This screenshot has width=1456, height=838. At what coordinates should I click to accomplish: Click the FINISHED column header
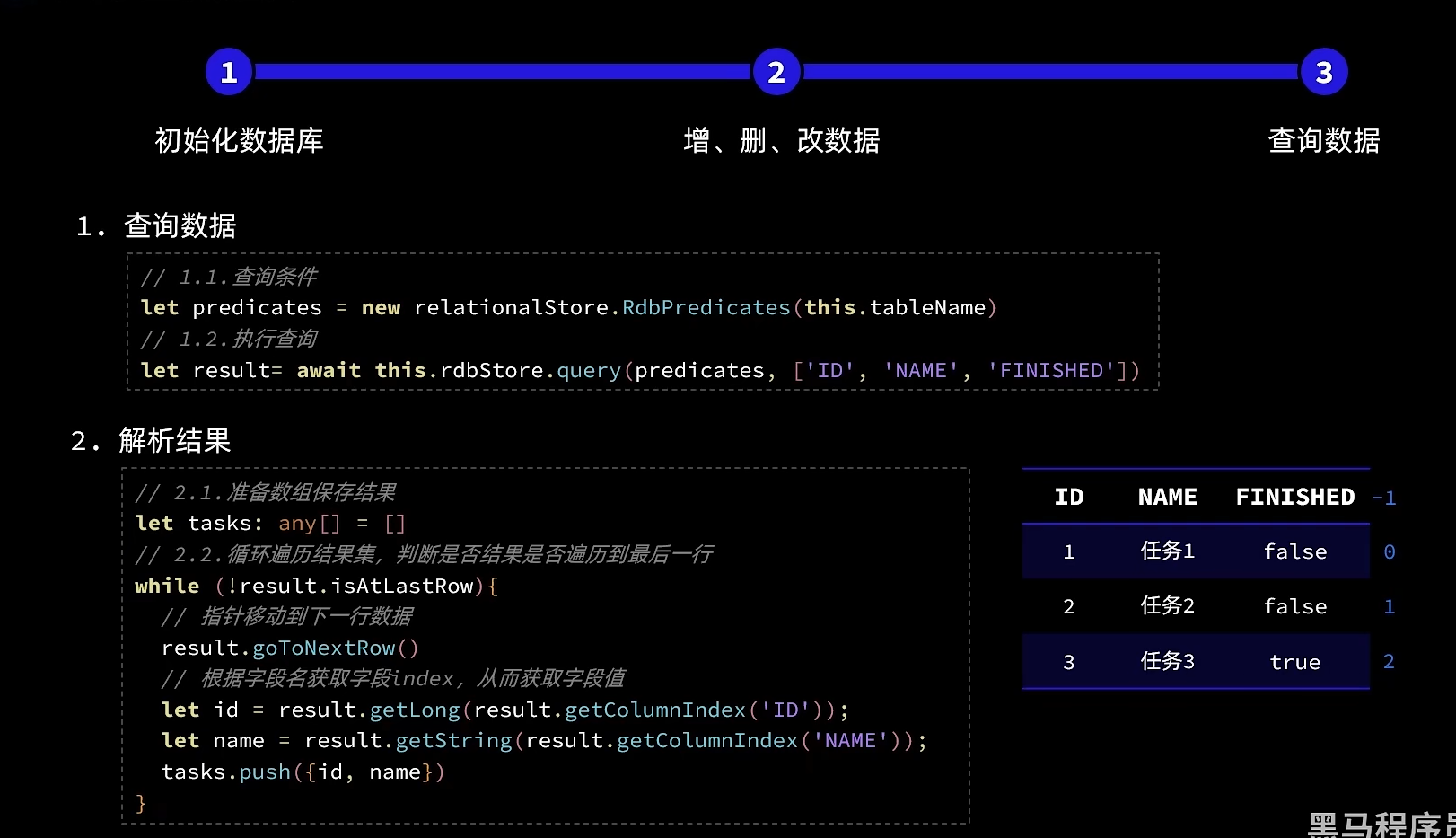click(1294, 497)
